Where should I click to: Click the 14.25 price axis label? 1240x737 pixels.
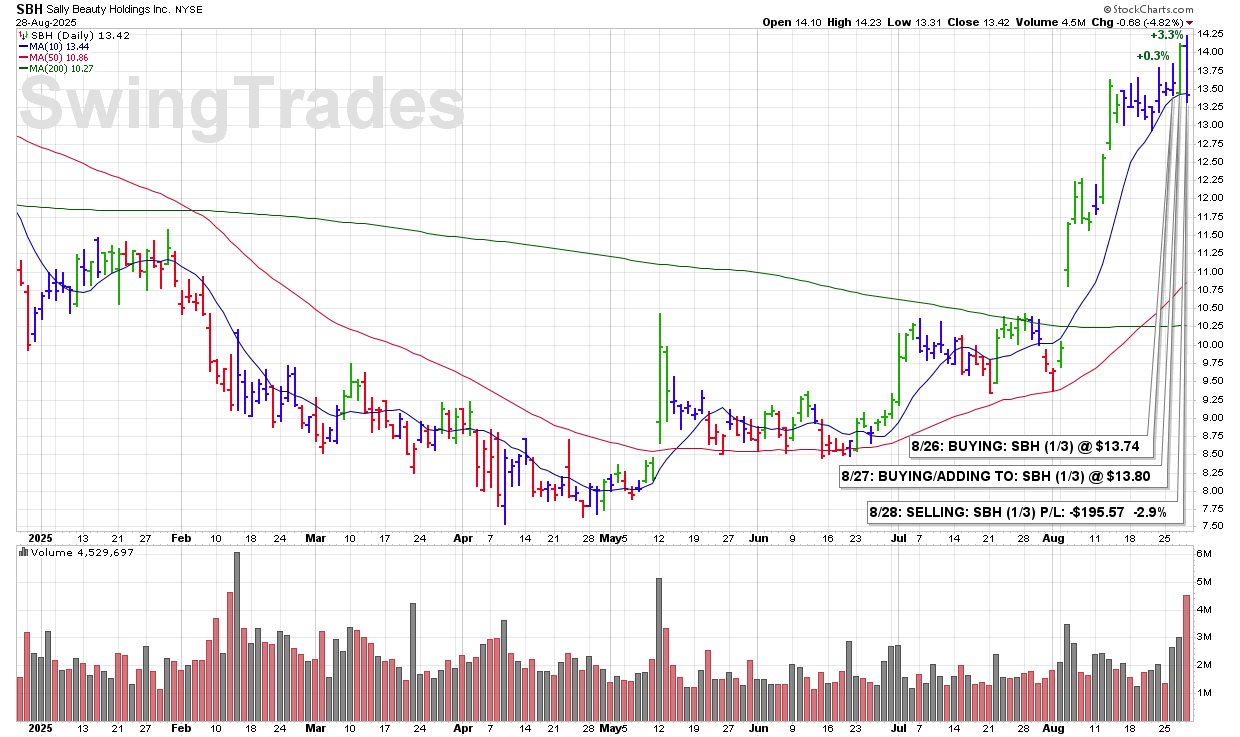[1212, 32]
